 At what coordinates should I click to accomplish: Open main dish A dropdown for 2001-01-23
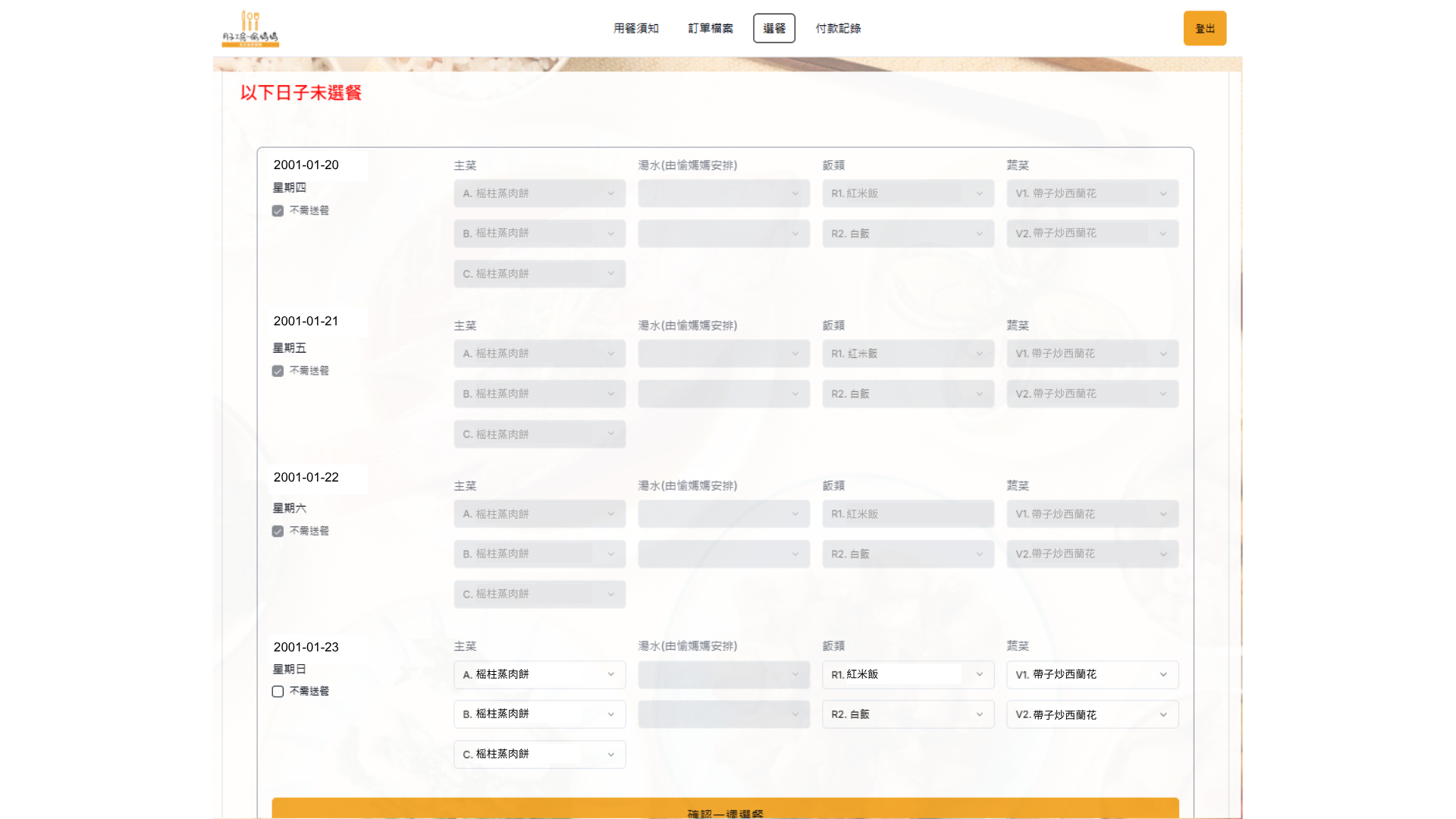pyautogui.click(x=539, y=674)
